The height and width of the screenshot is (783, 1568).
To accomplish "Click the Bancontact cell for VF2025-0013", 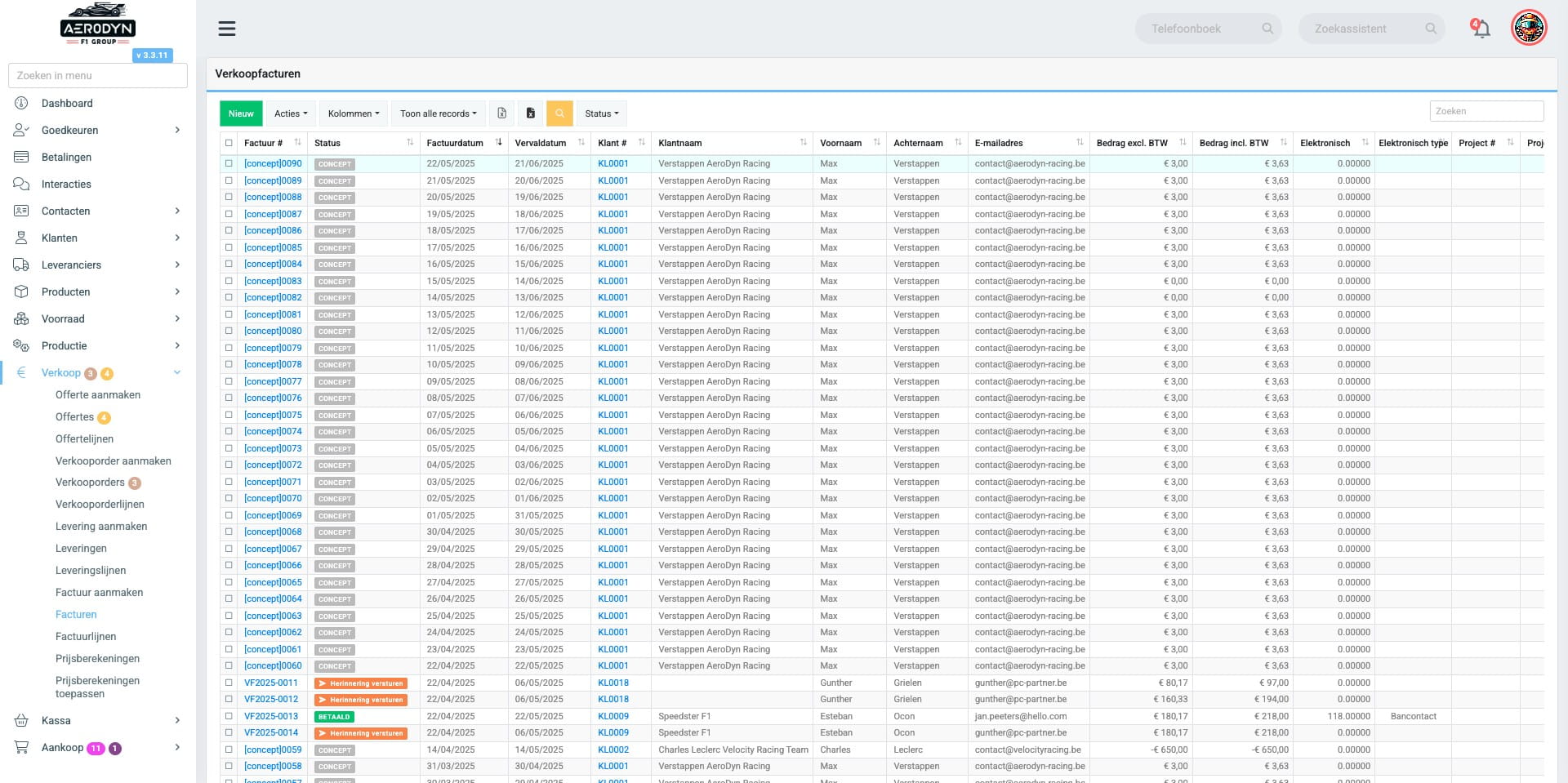I will 1413,716.
